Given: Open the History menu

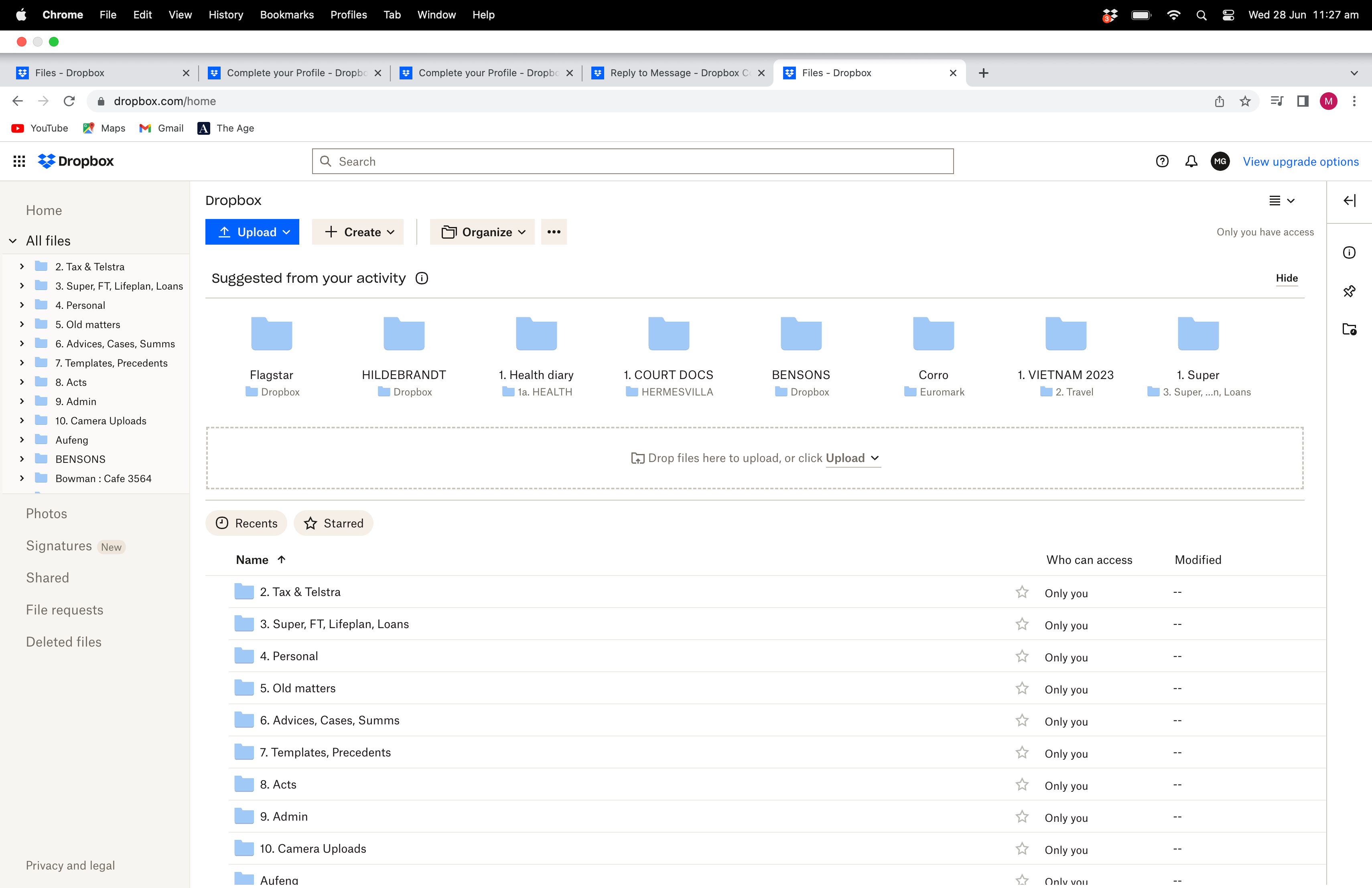Looking at the screenshot, I should pyautogui.click(x=225, y=15).
